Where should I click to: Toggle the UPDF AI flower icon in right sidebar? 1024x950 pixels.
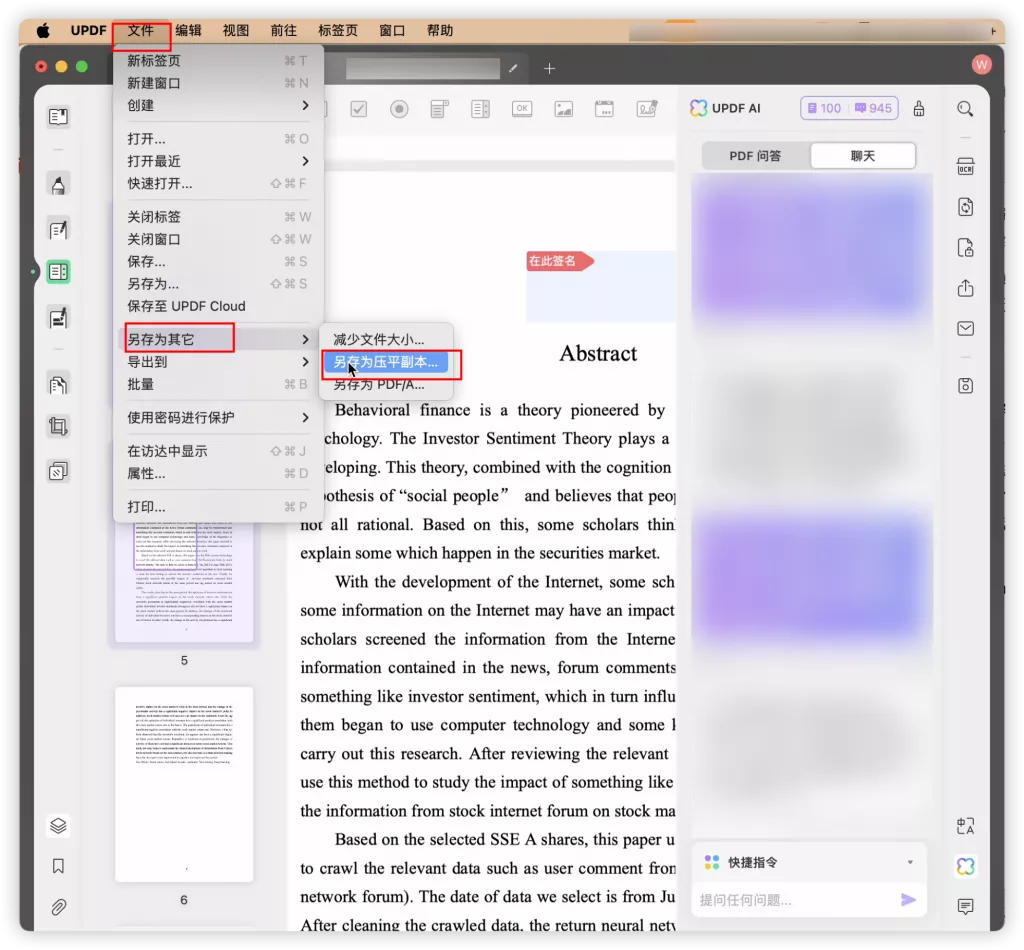(x=965, y=866)
